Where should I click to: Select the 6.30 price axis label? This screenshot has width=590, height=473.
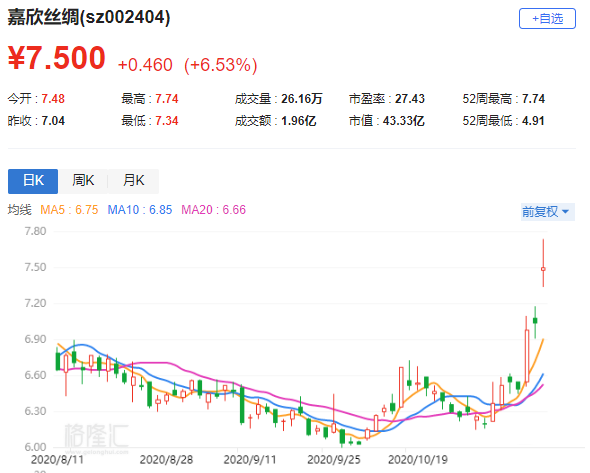[35, 411]
